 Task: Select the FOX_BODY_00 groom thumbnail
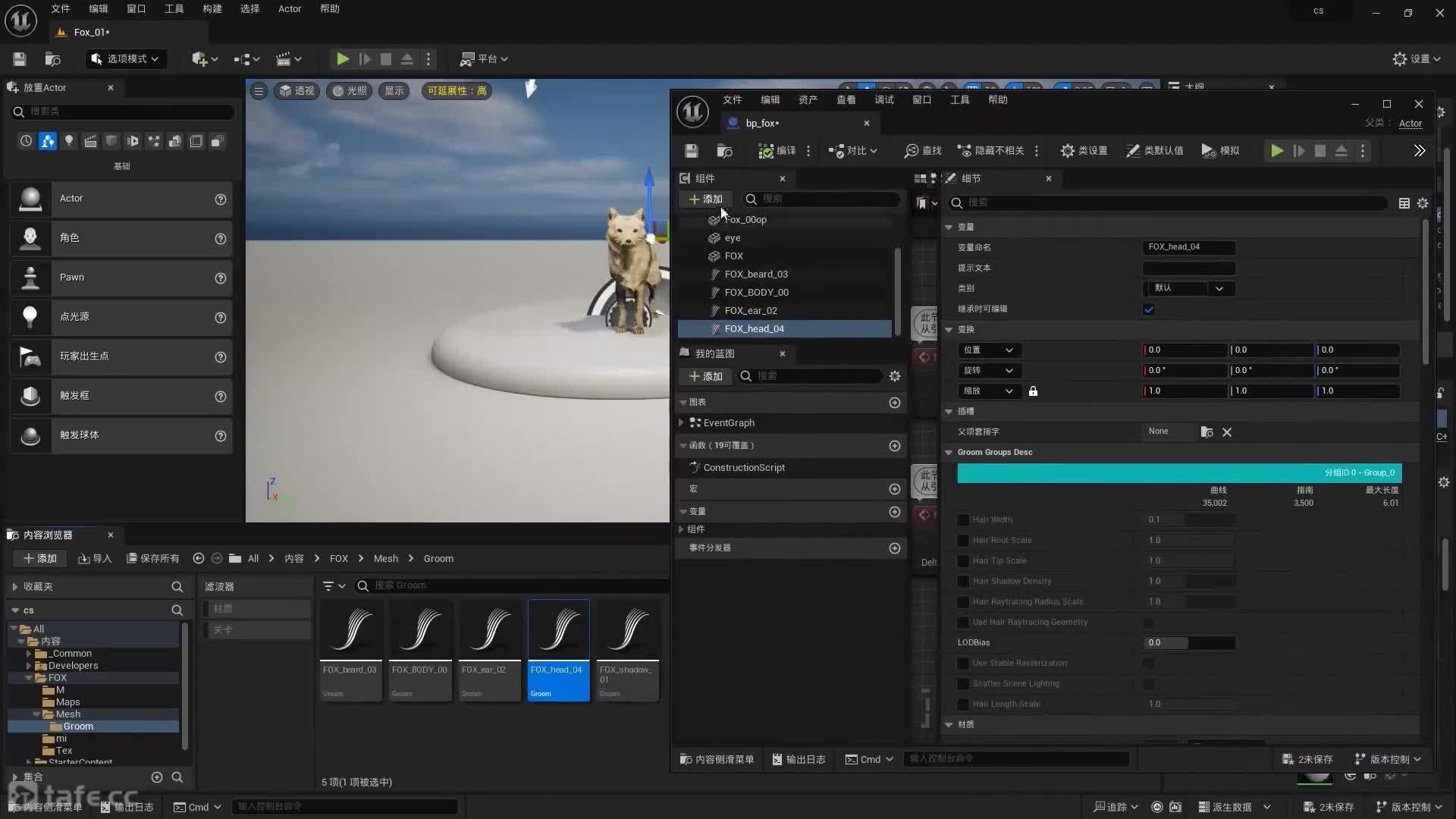[x=420, y=651]
